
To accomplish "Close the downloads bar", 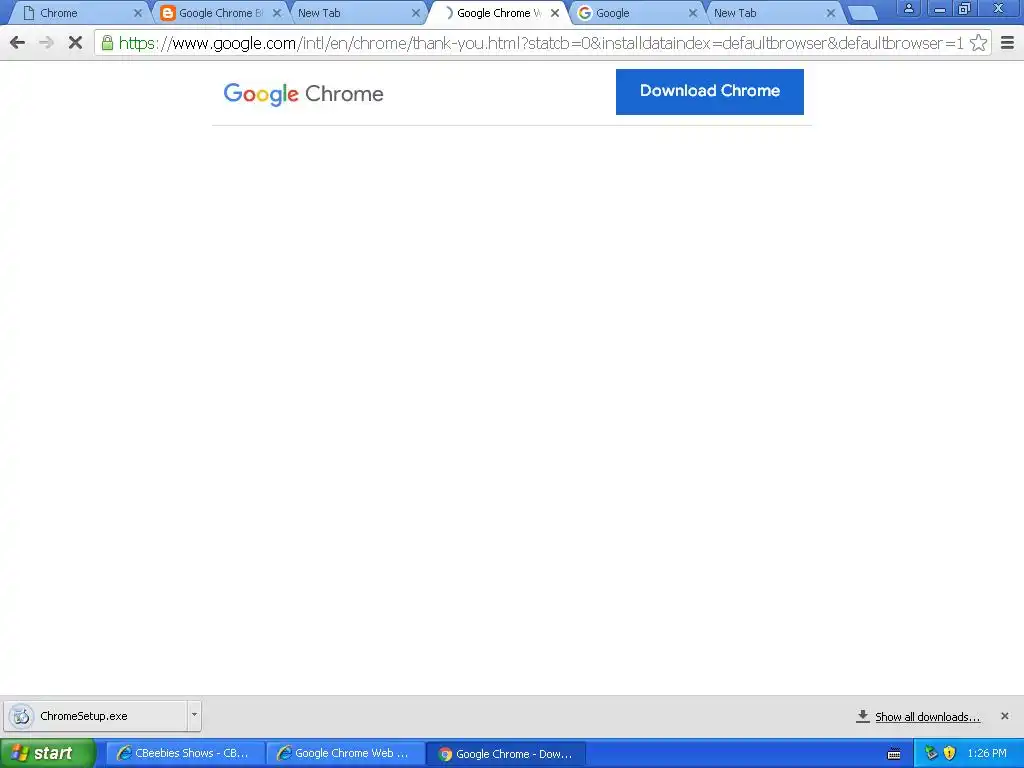I will 1004,716.
